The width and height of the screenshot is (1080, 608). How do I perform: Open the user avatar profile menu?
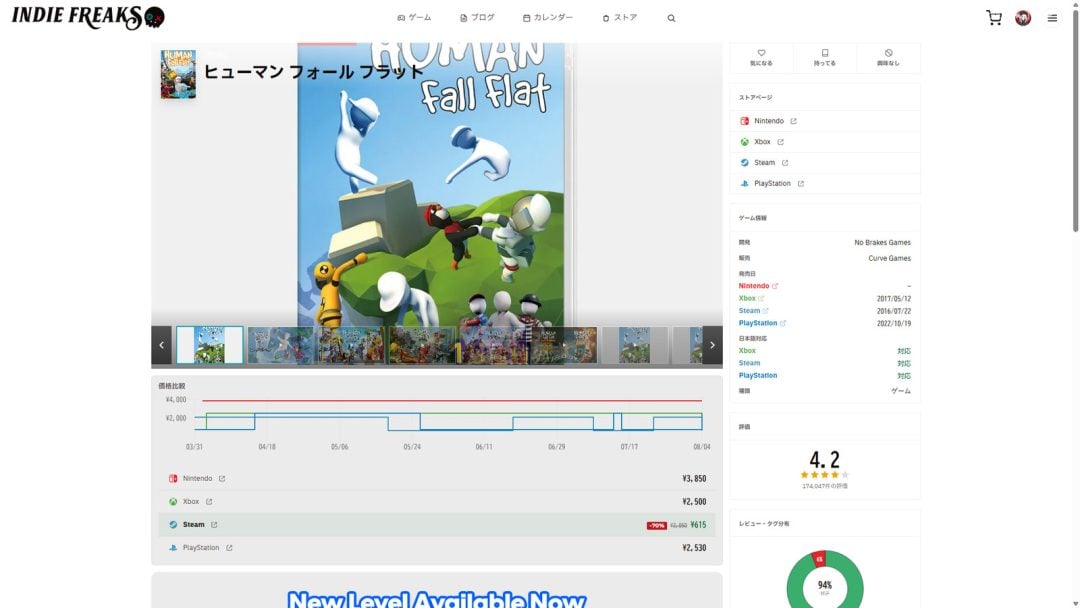click(1023, 18)
